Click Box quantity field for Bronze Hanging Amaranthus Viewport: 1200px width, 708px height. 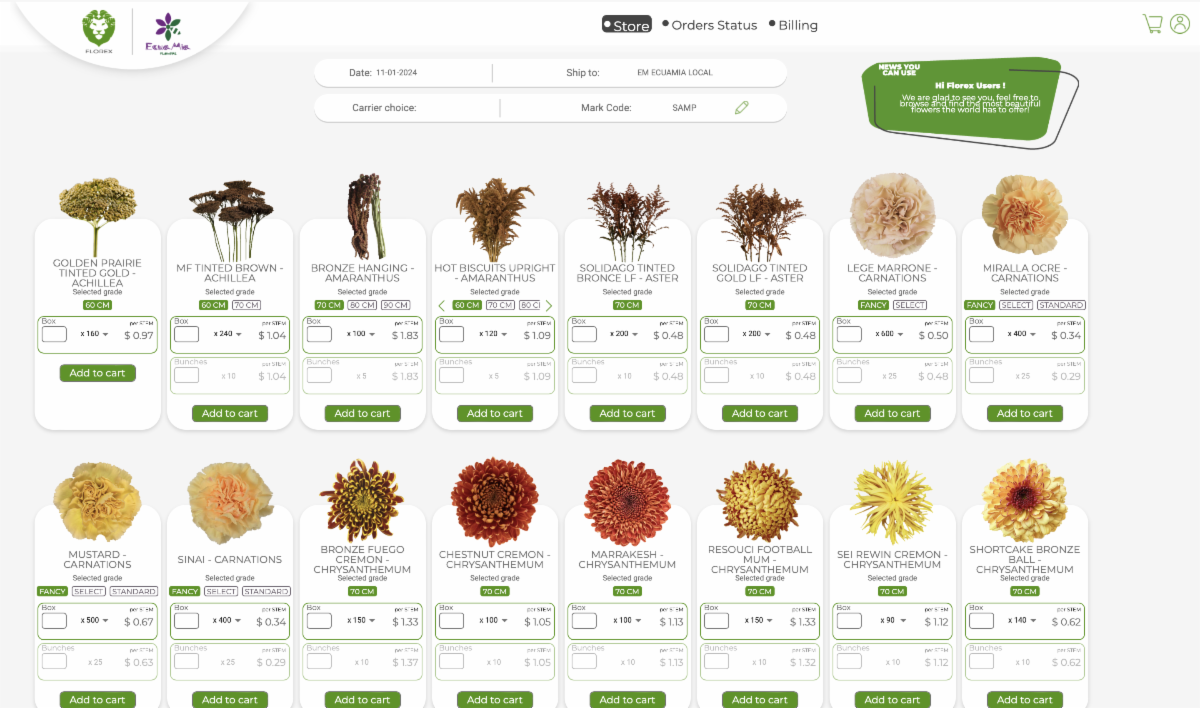[x=319, y=335]
